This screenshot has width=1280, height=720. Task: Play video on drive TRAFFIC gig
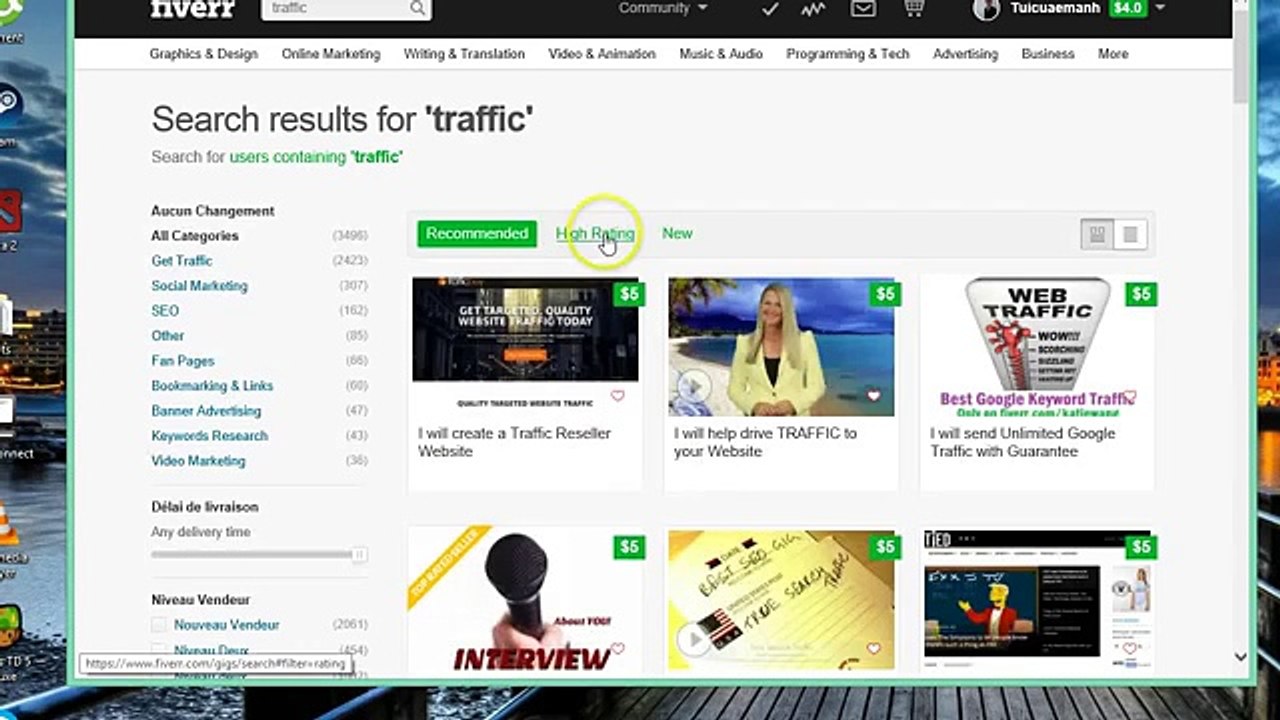pyautogui.click(x=693, y=386)
